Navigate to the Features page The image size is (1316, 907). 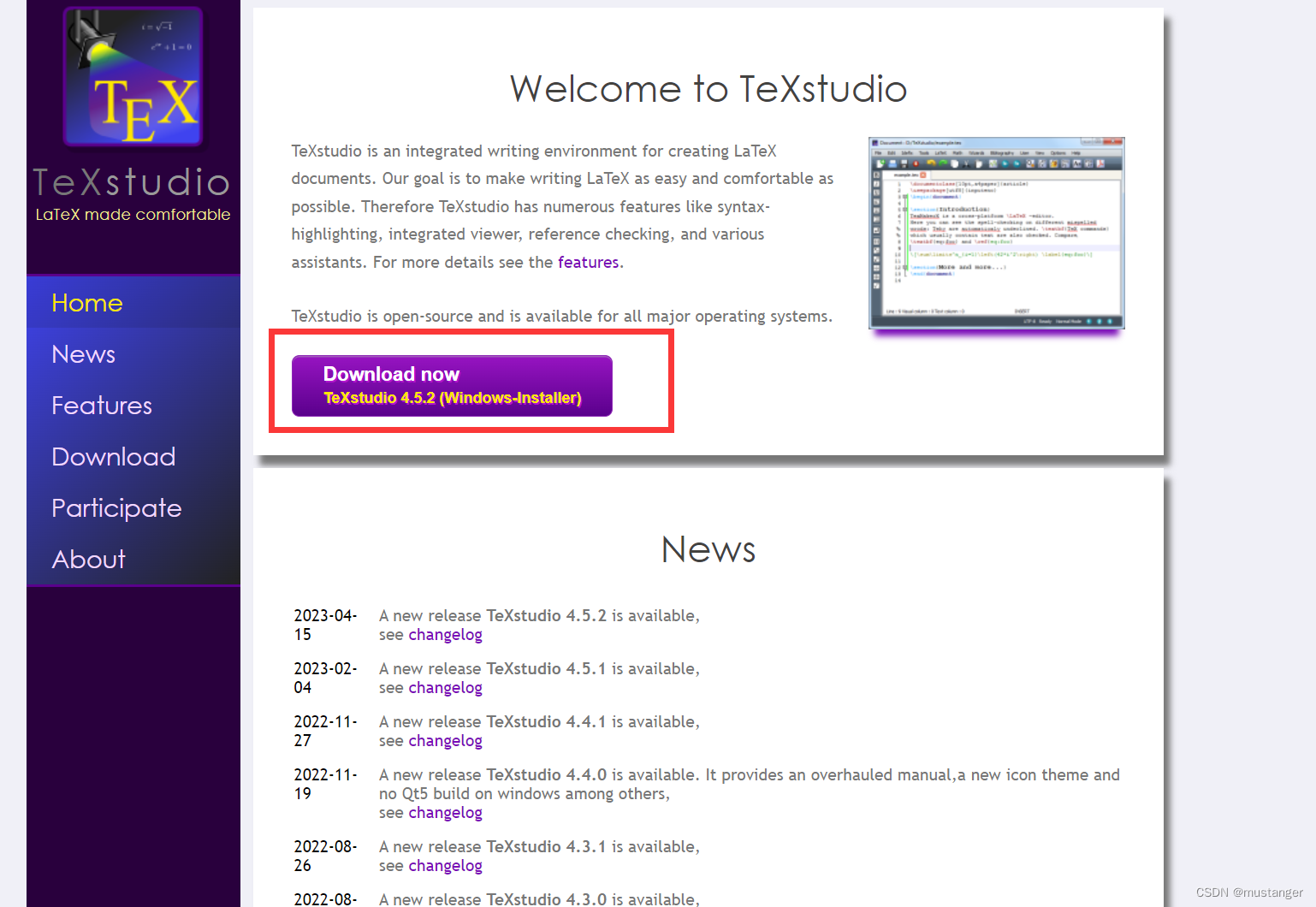tap(102, 406)
